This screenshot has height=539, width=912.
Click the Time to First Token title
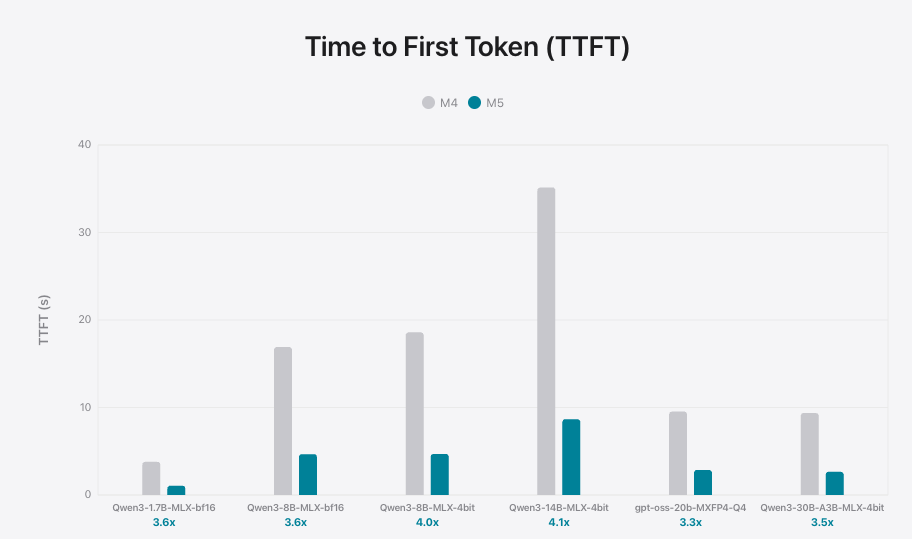[x=467, y=47]
